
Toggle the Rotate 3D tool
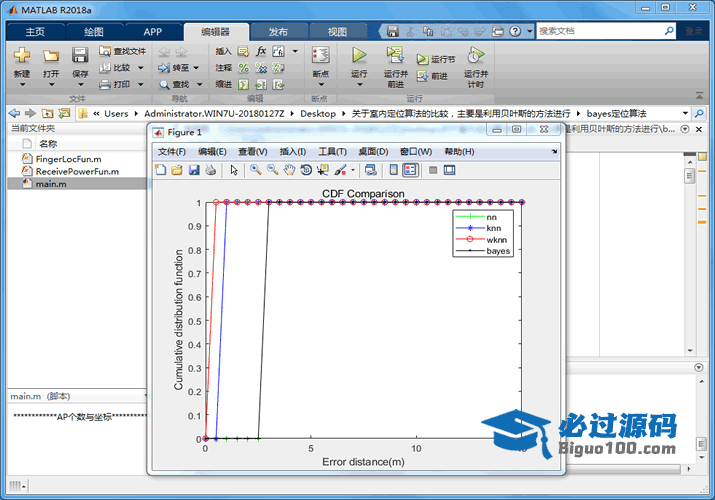306,170
